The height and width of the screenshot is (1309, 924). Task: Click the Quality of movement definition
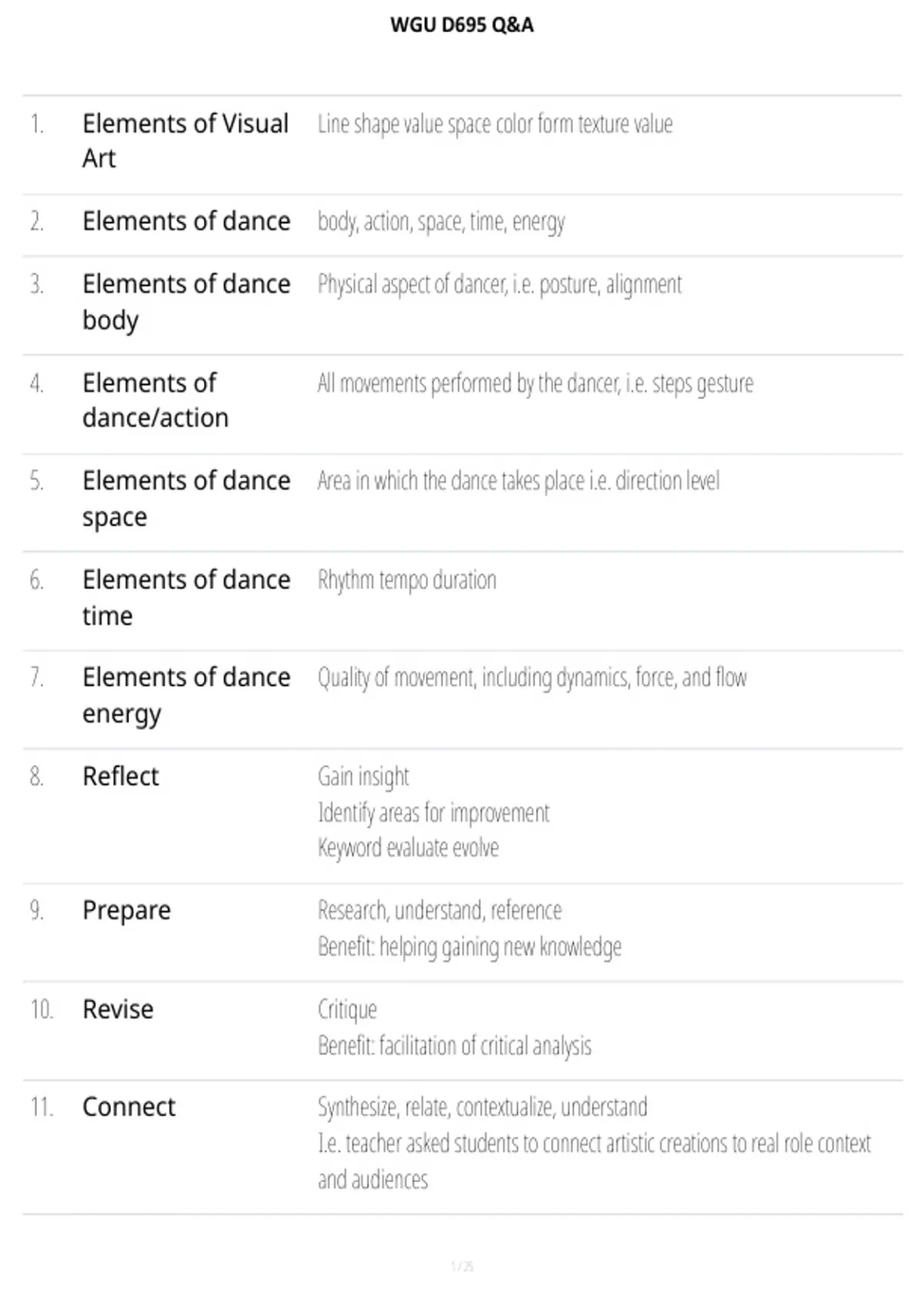click(x=532, y=678)
